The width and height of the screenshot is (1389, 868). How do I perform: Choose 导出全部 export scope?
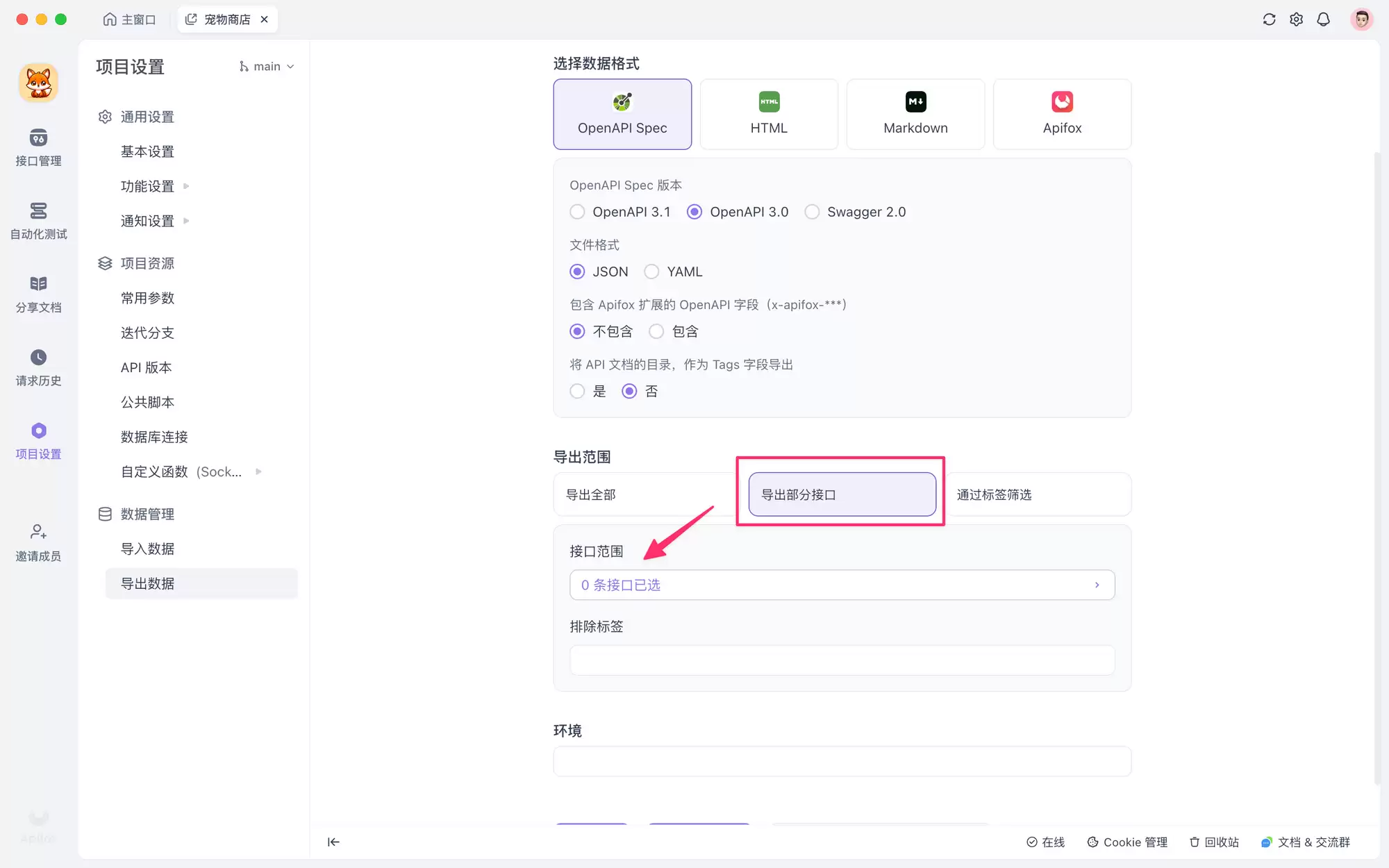coord(644,494)
